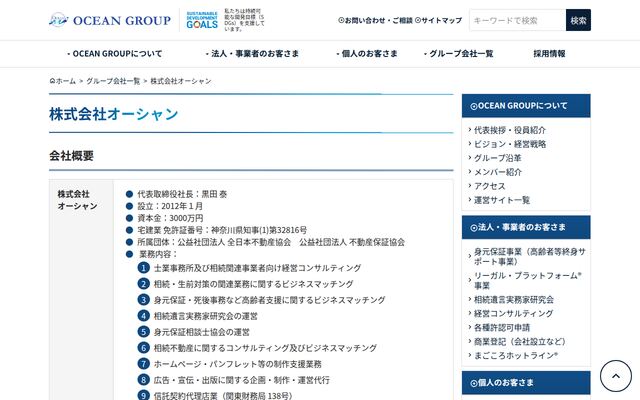
Task: Click the breadcrumb home icon
Action: 52,81
